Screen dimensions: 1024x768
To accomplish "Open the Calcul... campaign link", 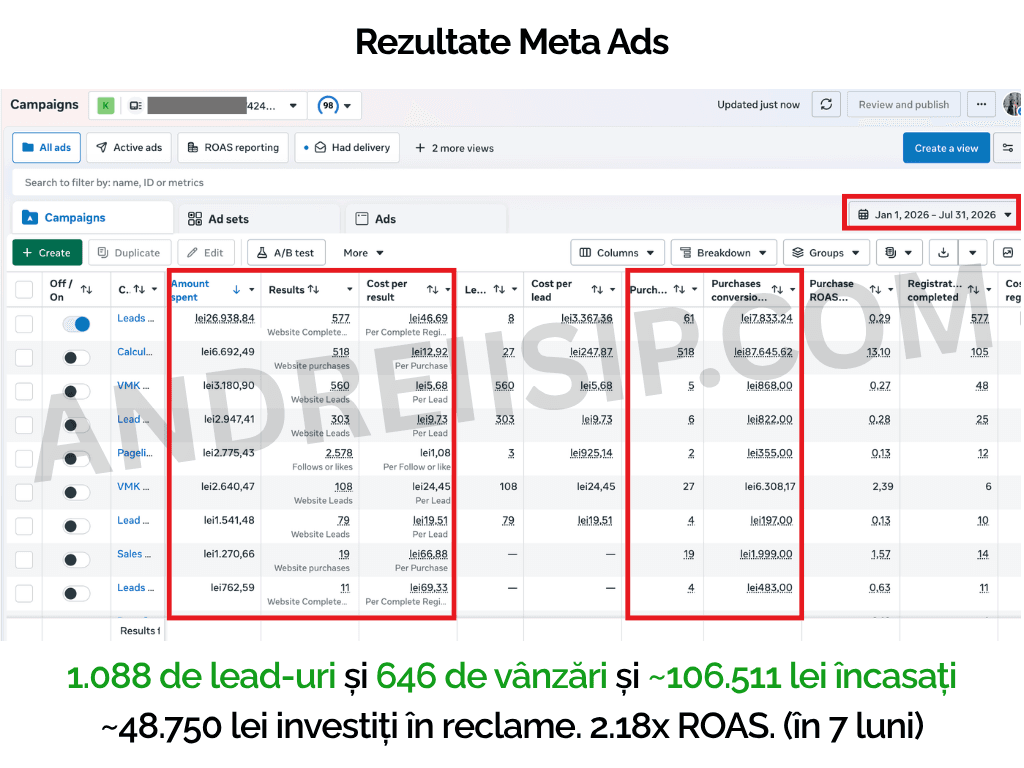I will coord(135,351).
